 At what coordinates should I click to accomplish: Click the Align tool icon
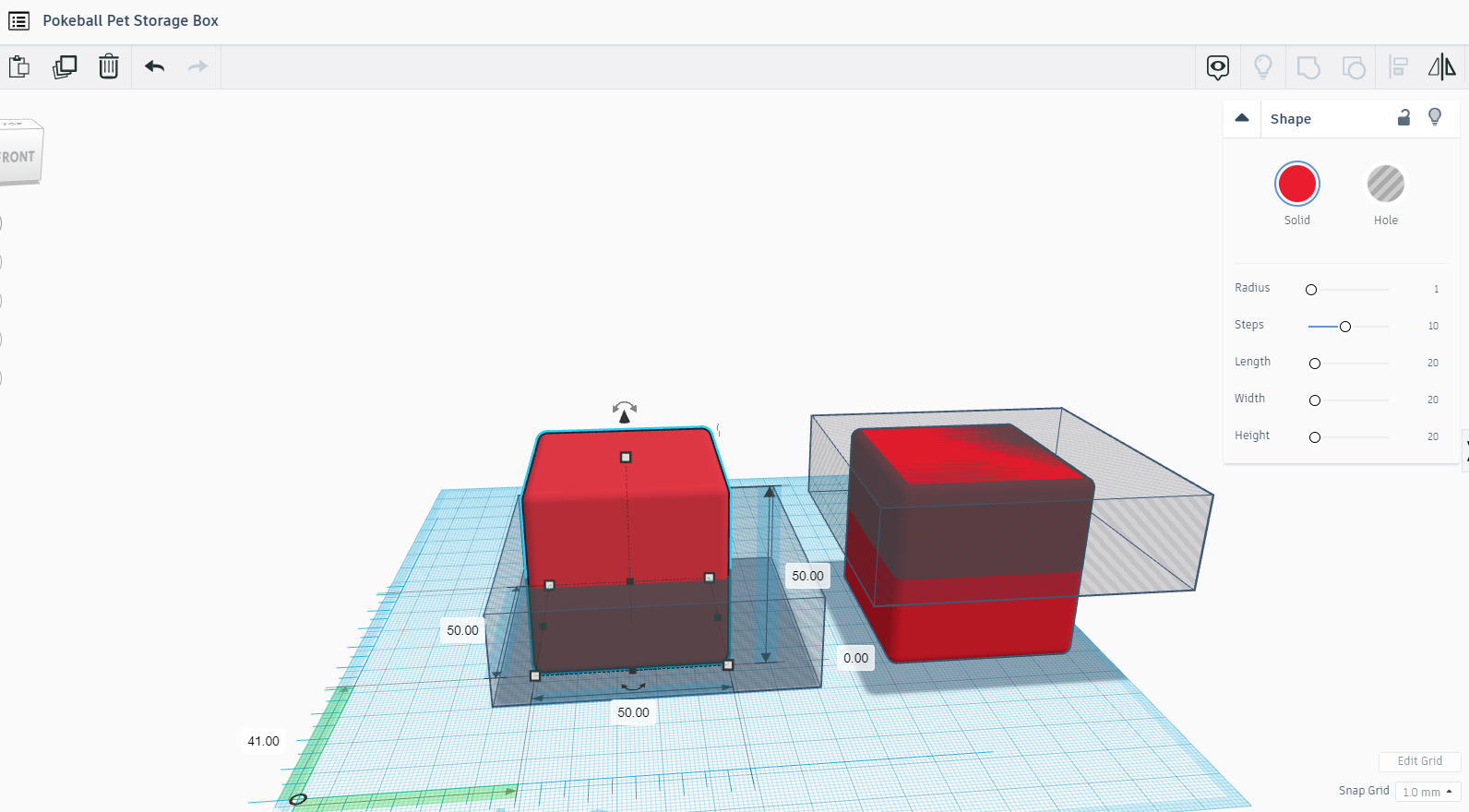point(1399,66)
